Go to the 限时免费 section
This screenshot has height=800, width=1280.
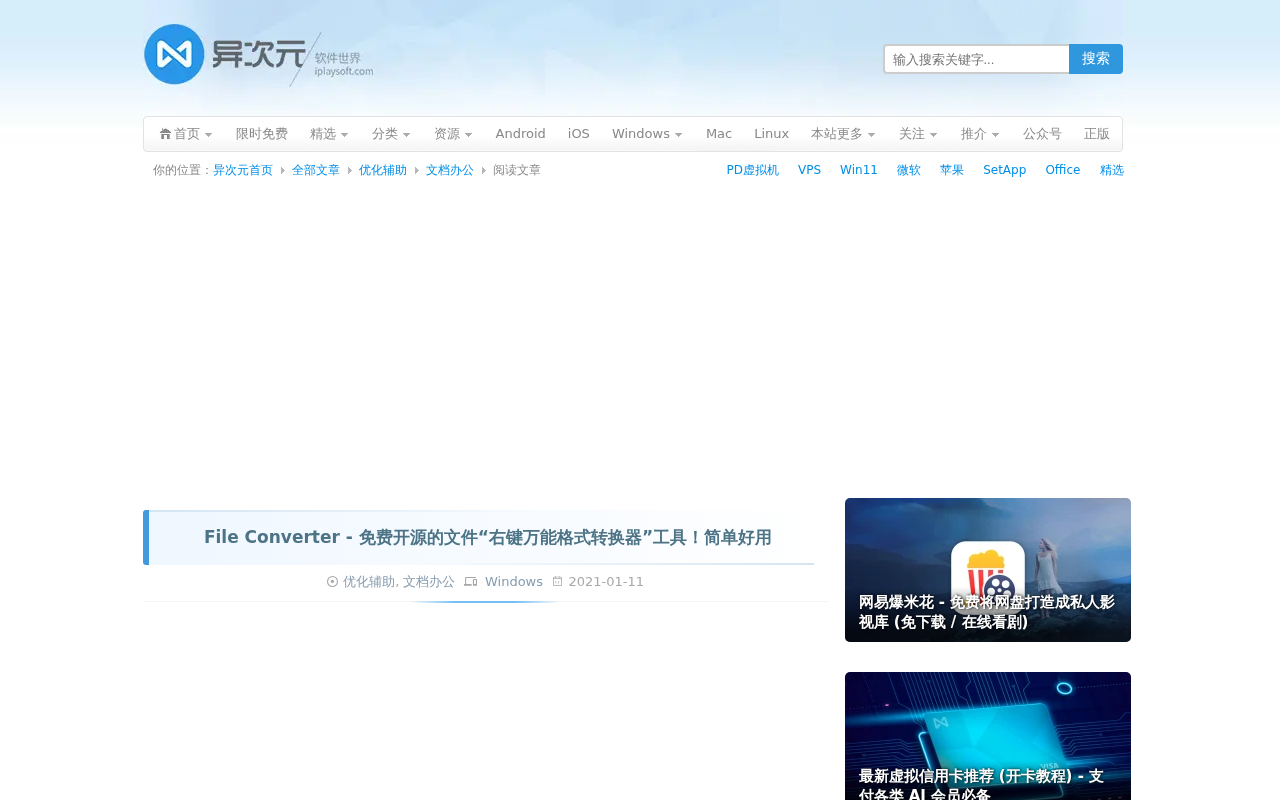click(262, 134)
